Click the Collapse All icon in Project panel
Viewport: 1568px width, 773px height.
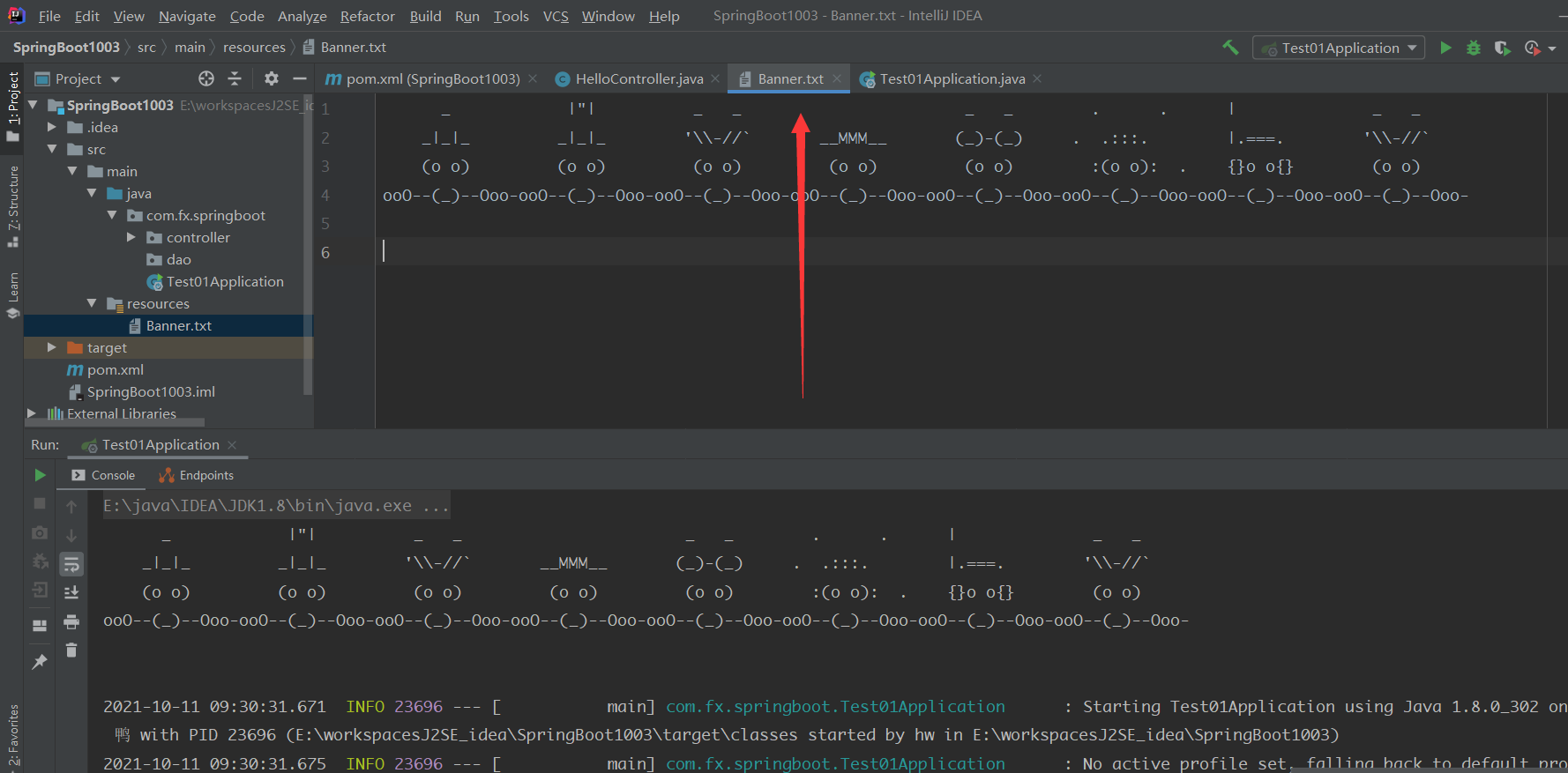pos(235,78)
